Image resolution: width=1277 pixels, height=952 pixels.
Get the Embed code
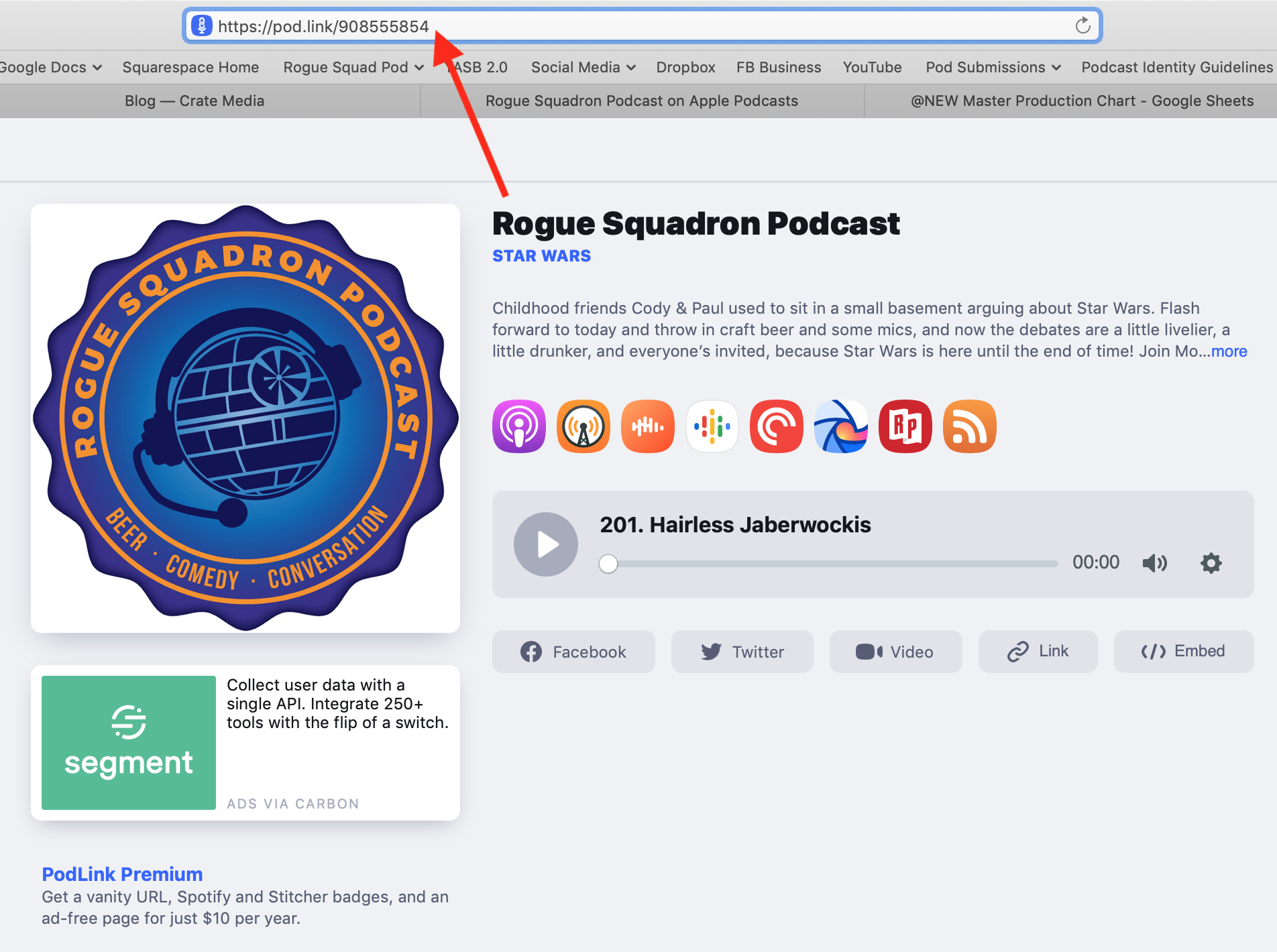coord(1183,652)
